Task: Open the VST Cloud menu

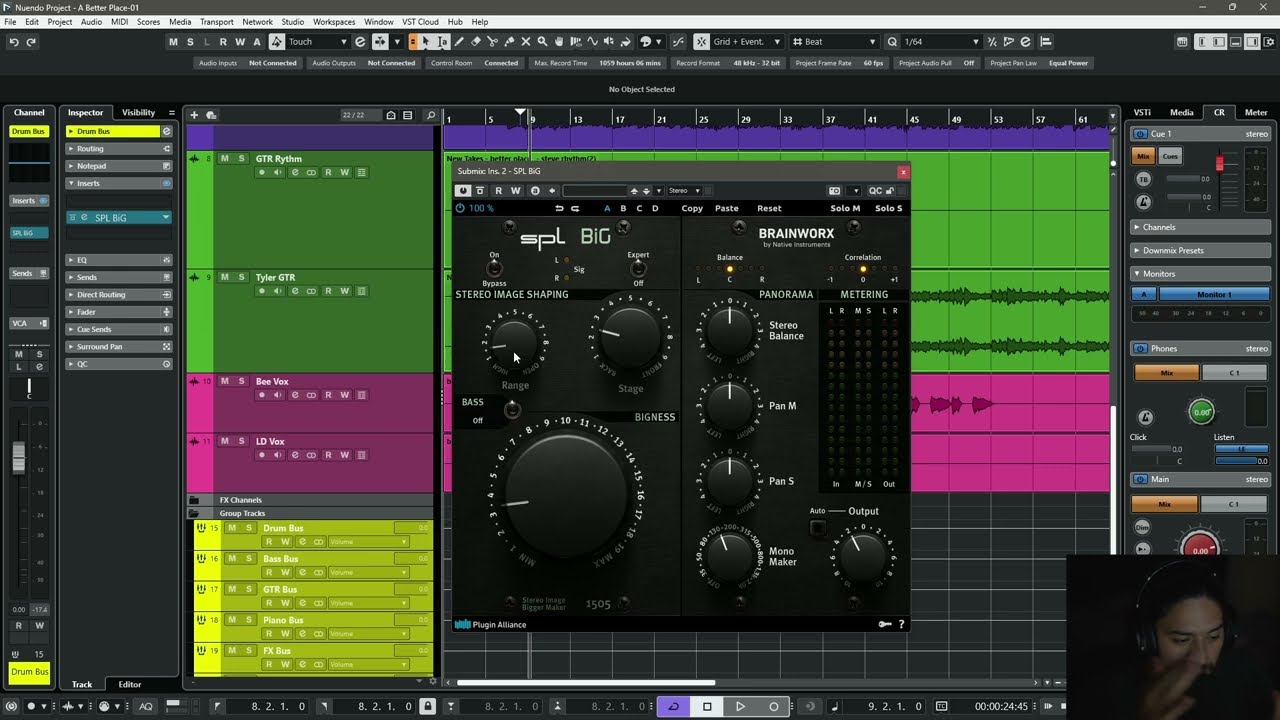Action: click(x=420, y=22)
